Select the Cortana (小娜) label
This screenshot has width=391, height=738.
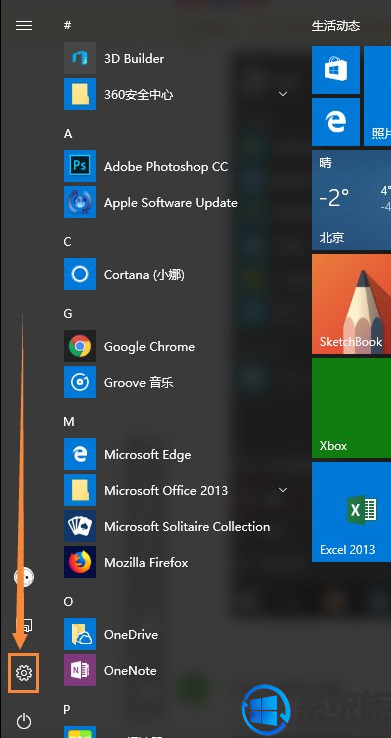144,274
